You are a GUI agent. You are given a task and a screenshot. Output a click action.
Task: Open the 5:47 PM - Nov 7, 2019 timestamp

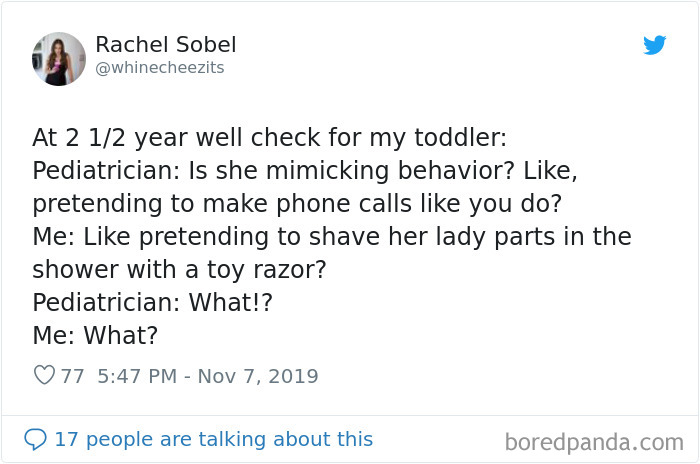[x=208, y=376]
